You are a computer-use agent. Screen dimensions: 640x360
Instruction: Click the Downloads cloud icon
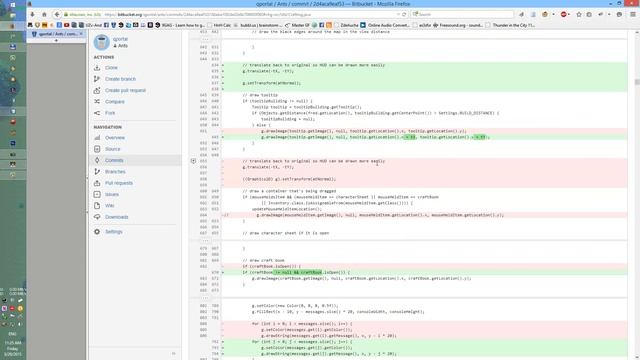tap(97, 217)
